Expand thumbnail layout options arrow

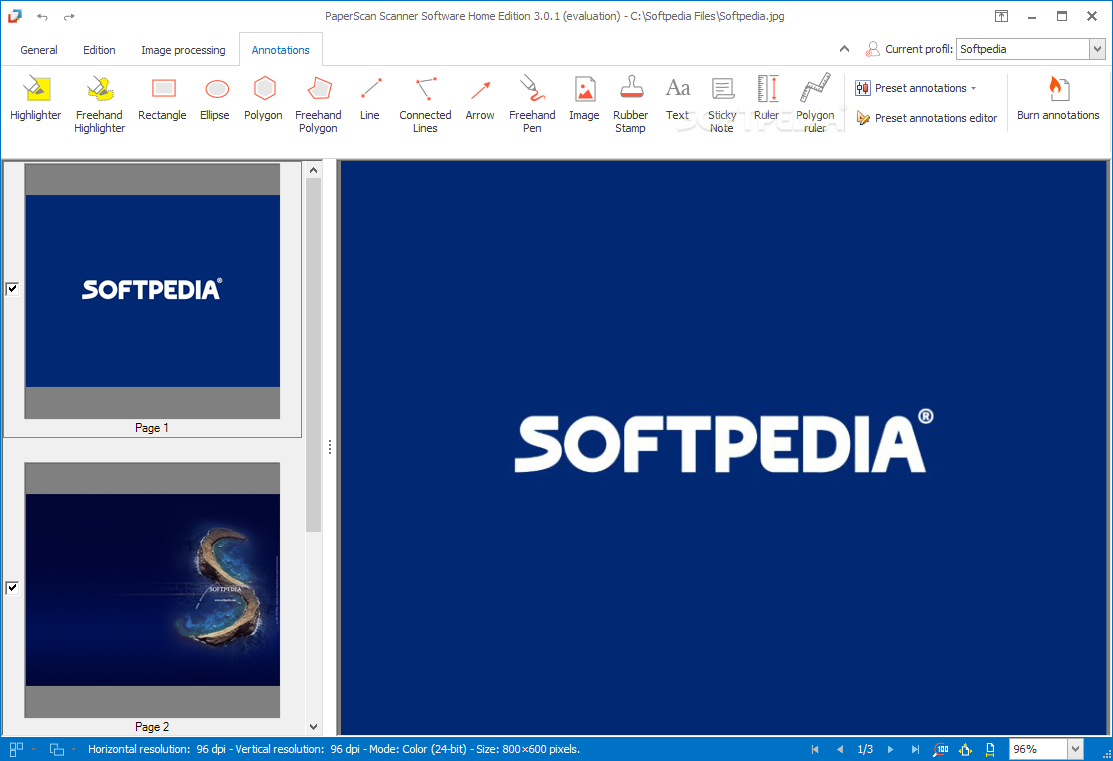pos(33,749)
